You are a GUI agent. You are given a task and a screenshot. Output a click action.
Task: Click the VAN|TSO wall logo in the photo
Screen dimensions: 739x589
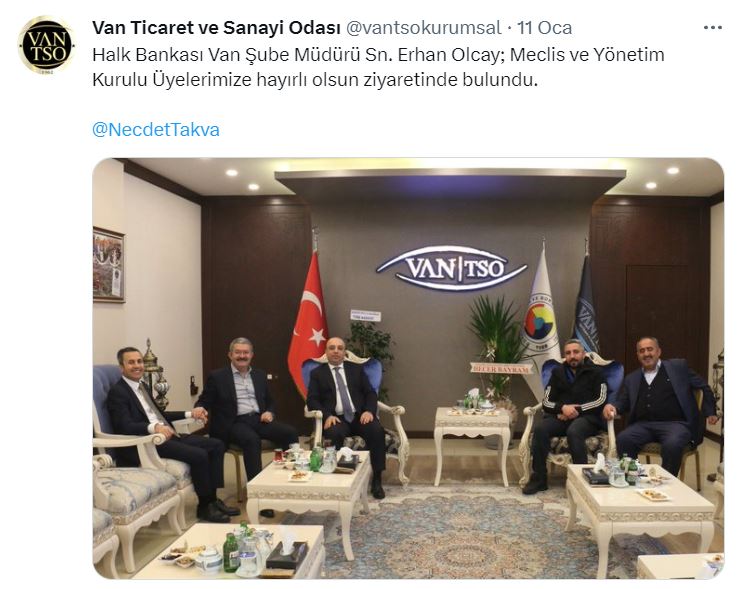coord(452,268)
